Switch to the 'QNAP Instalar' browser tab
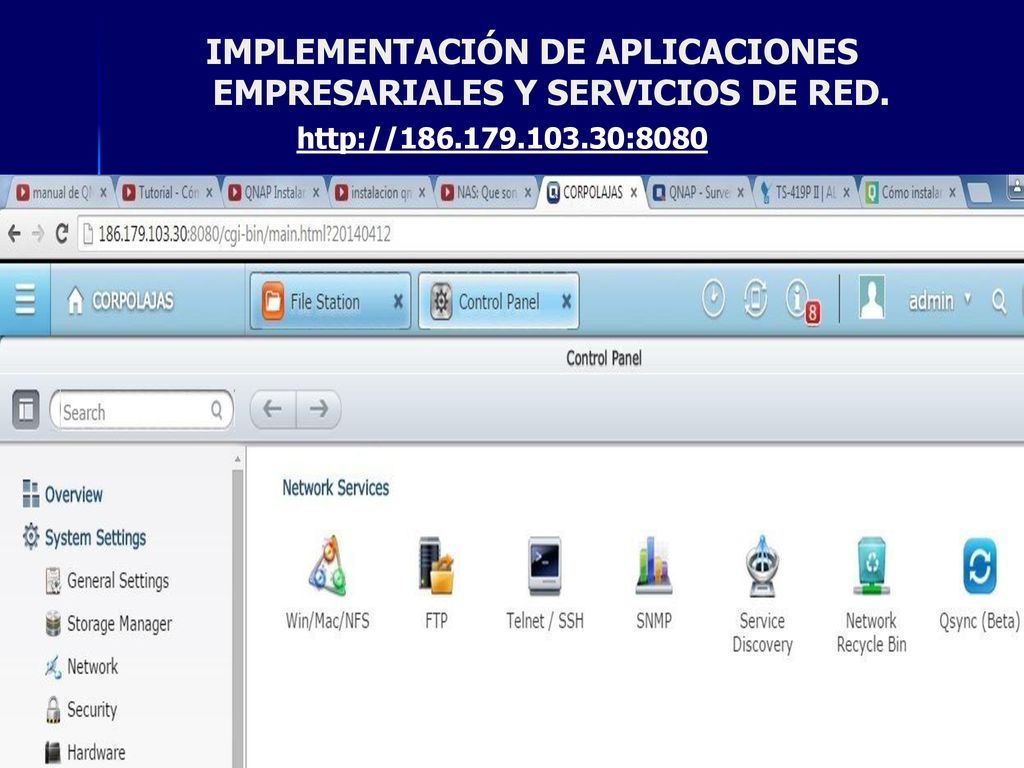 (x=273, y=193)
